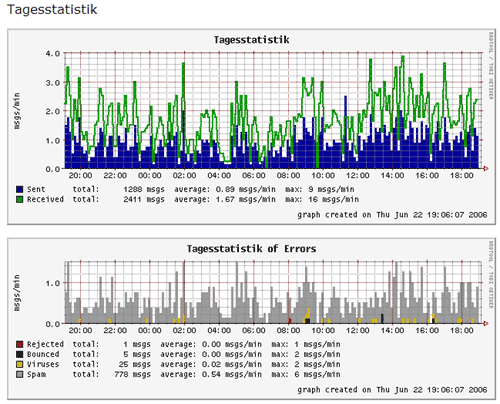Click the vertical RRDTOOL watermark on errors graph
This screenshot has height=404, width=500.
pos(491,274)
